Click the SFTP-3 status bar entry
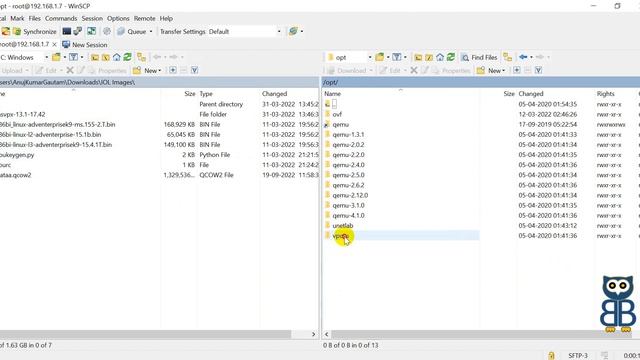 click(x=578, y=356)
